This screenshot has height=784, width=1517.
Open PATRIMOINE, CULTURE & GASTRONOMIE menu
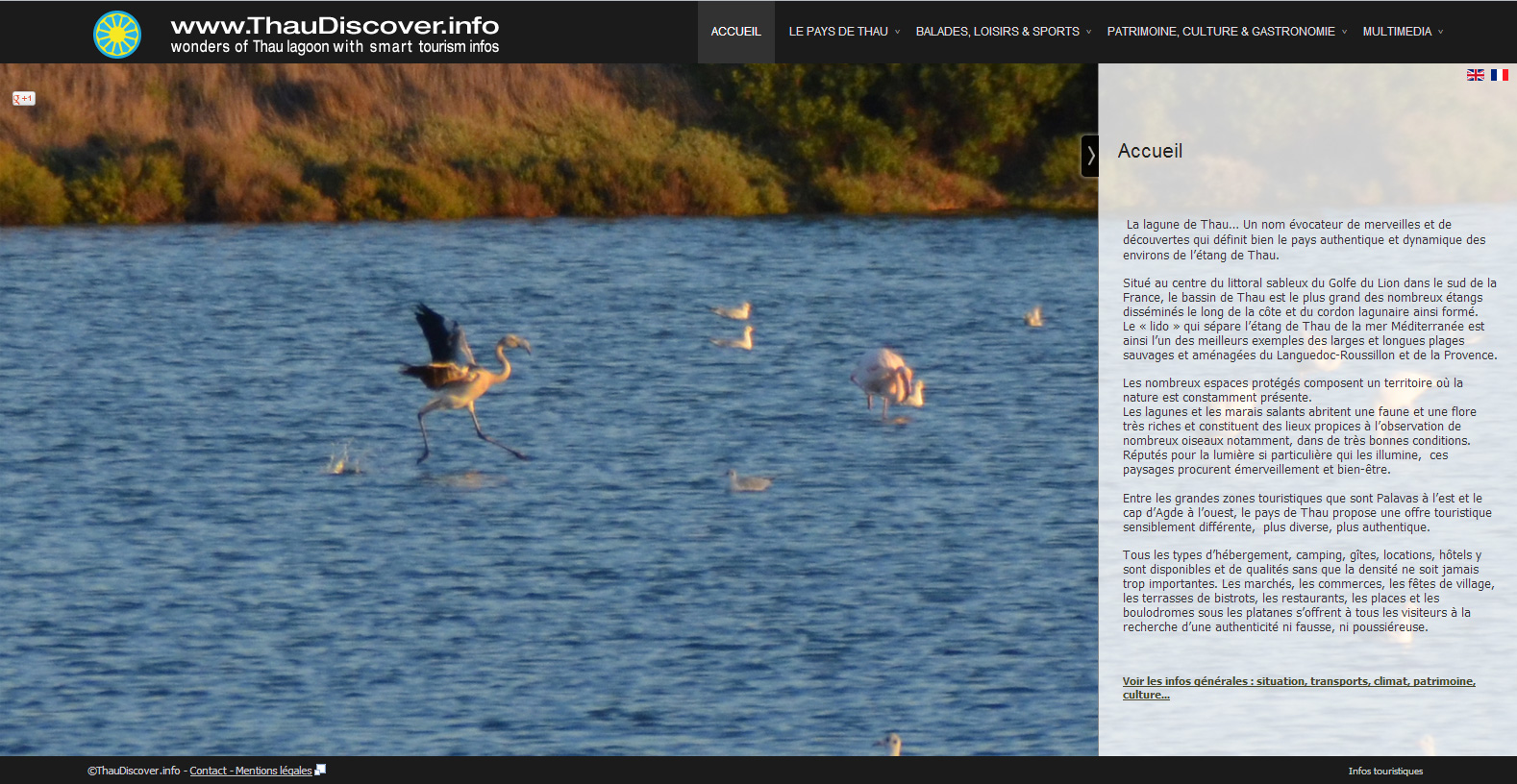(x=1221, y=32)
